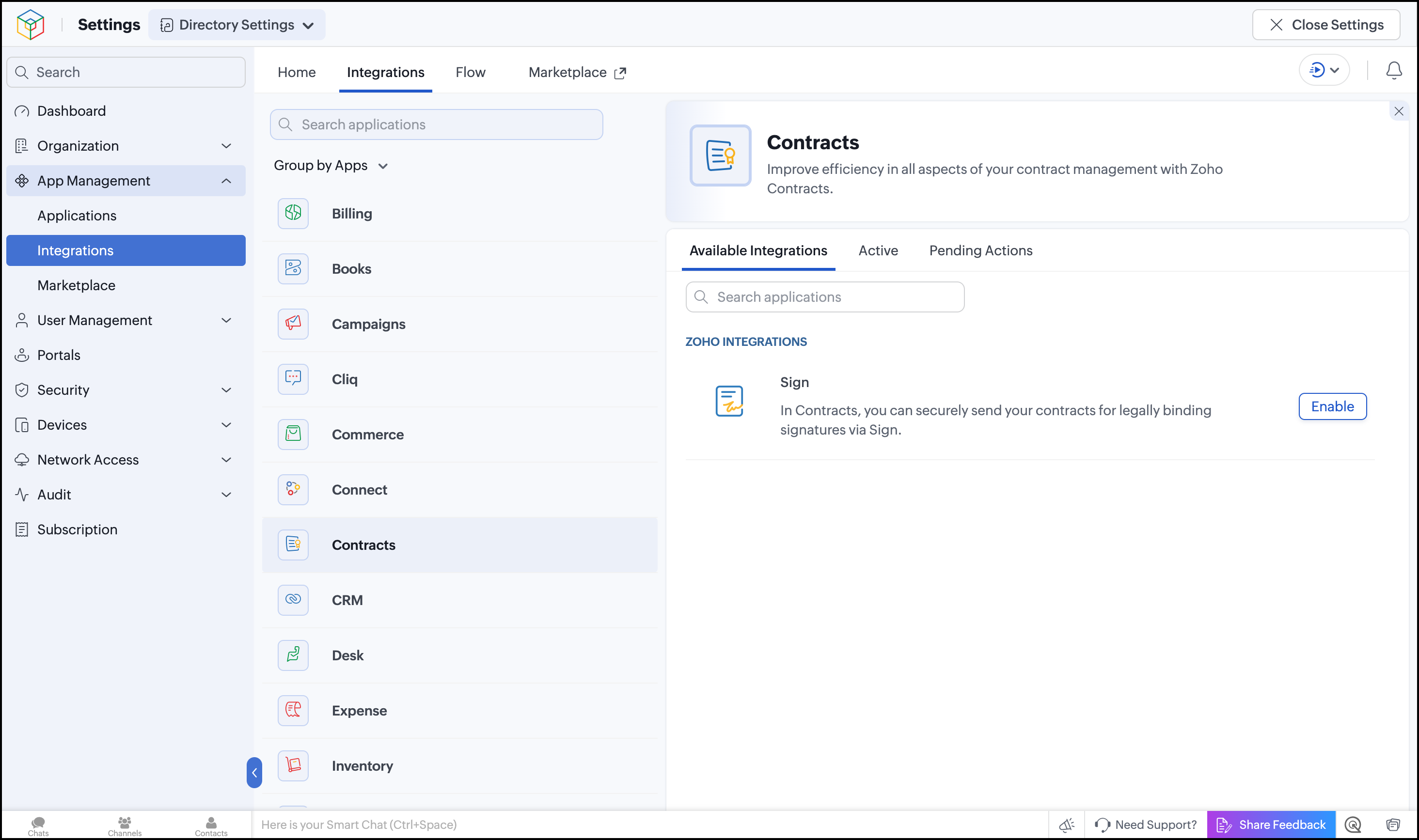Expand the Organization section
The width and height of the screenshot is (1419, 840).
pos(126,145)
